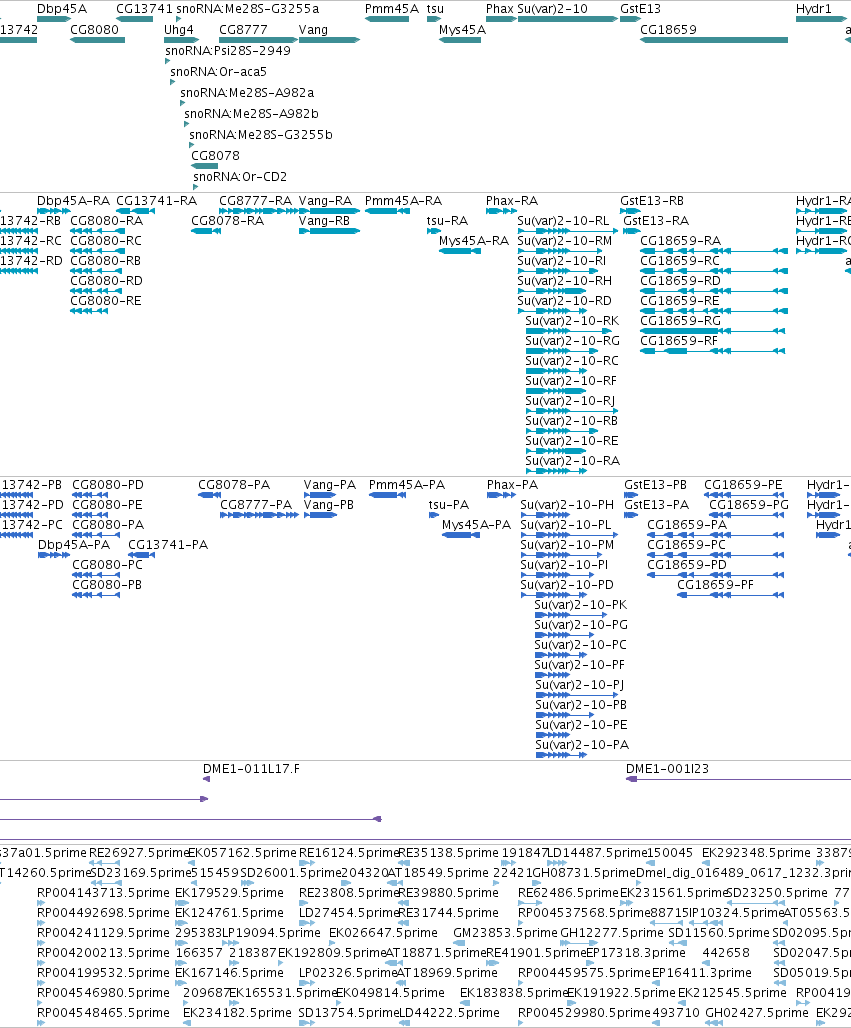Select the tsu-PA protein
The image size is (851, 1028).
click(449, 505)
